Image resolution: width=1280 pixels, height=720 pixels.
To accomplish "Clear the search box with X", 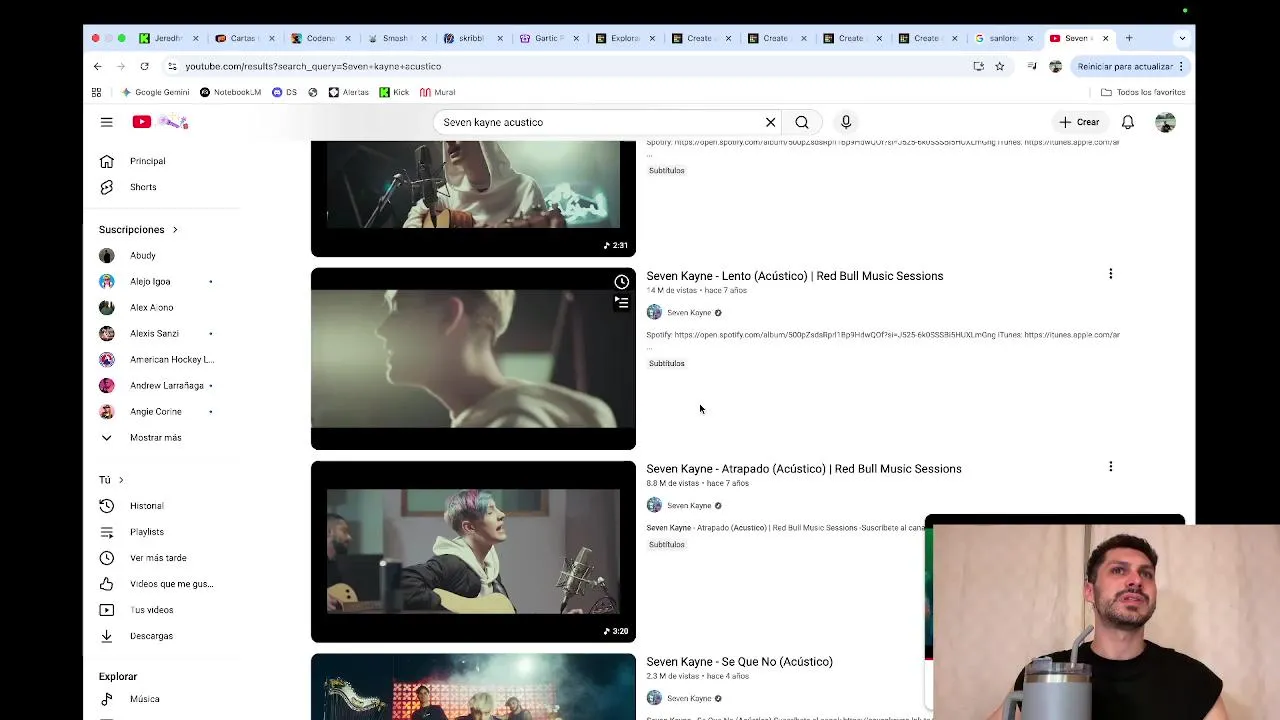I will pos(771,122).
